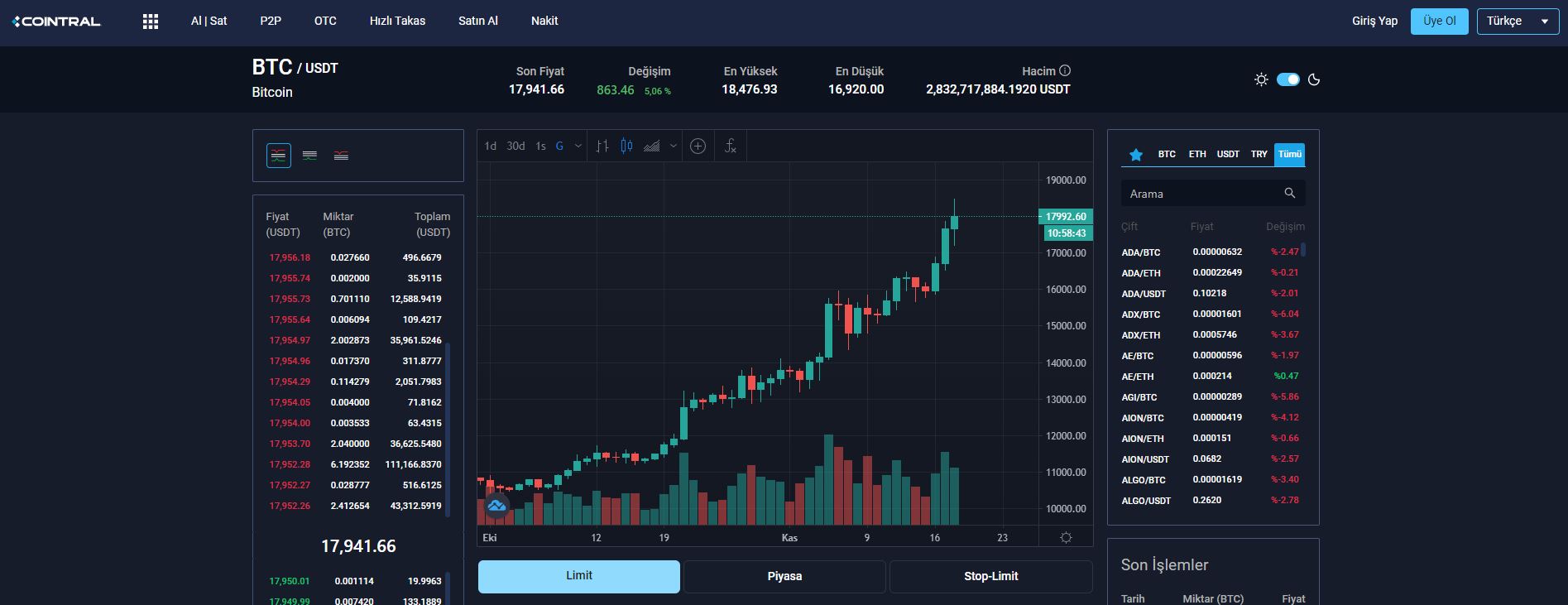Select the G interval
This screenshot has width=1568, height=605.
click(x=559, y=146)
